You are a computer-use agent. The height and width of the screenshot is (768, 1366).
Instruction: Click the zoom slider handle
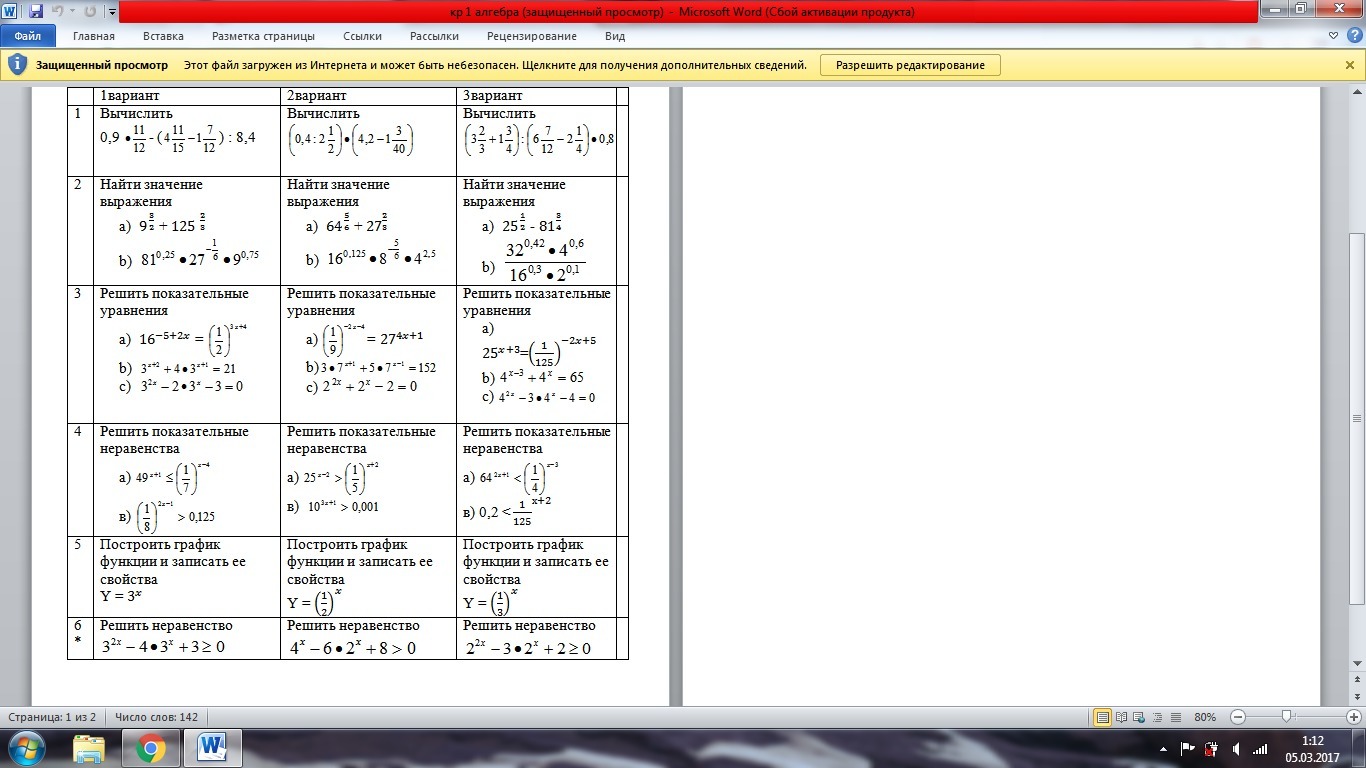click(x=1287, y=717)
